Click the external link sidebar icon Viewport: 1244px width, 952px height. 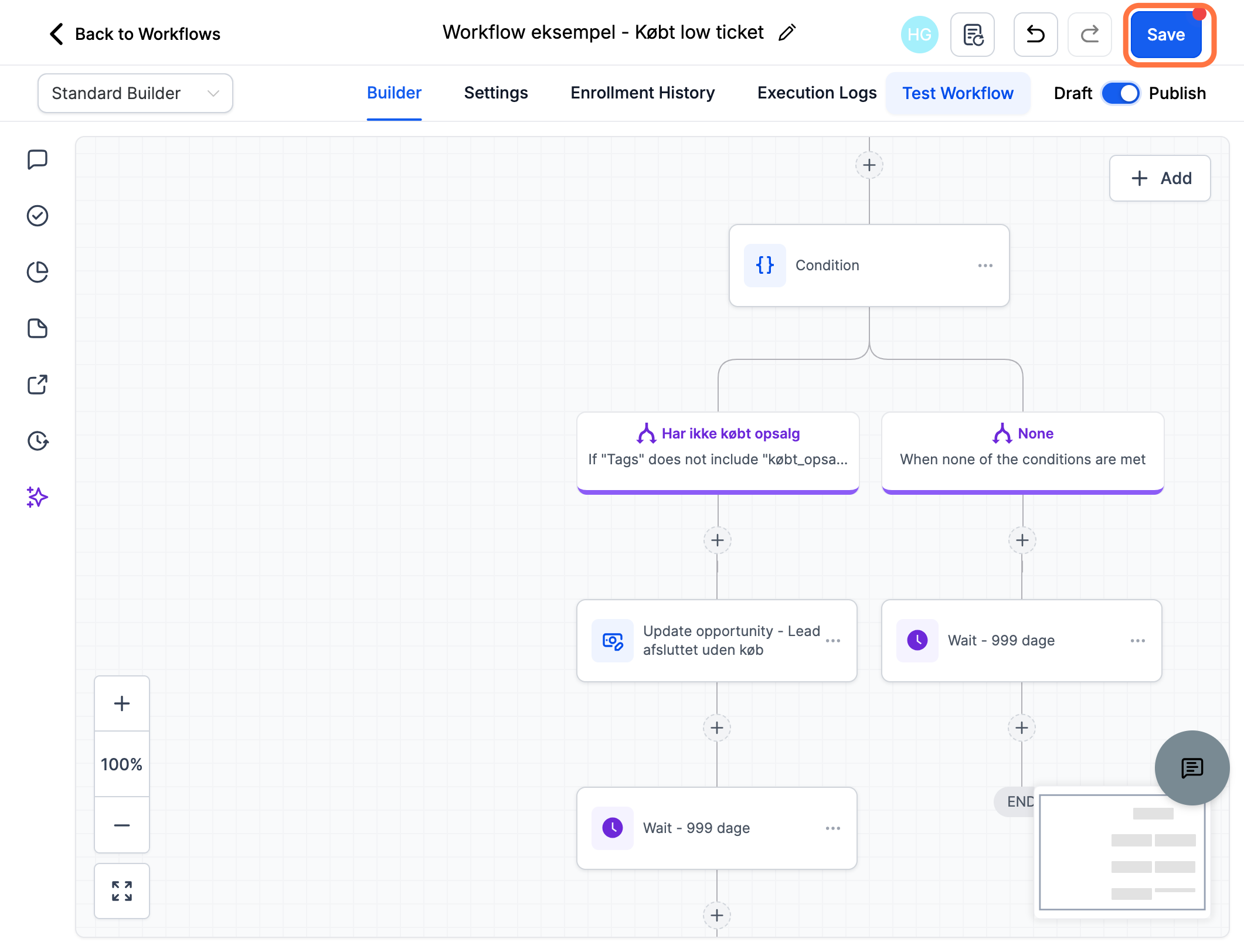38,385
